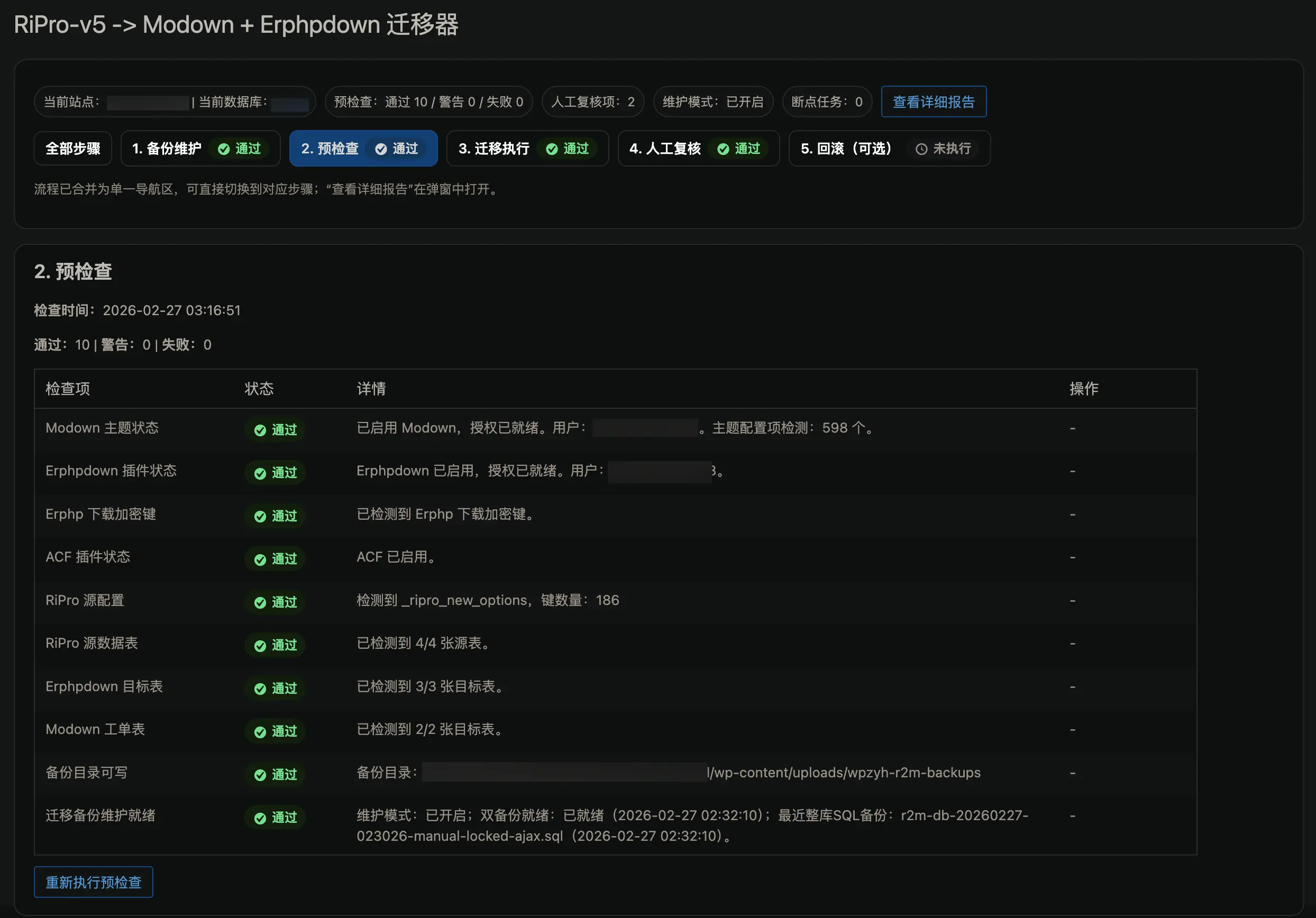Image resolution: width=1316 pixels, height=918 pixels.
Task: Click pass check icon for Erphp 下载加密键
Action: click(260, 516)
